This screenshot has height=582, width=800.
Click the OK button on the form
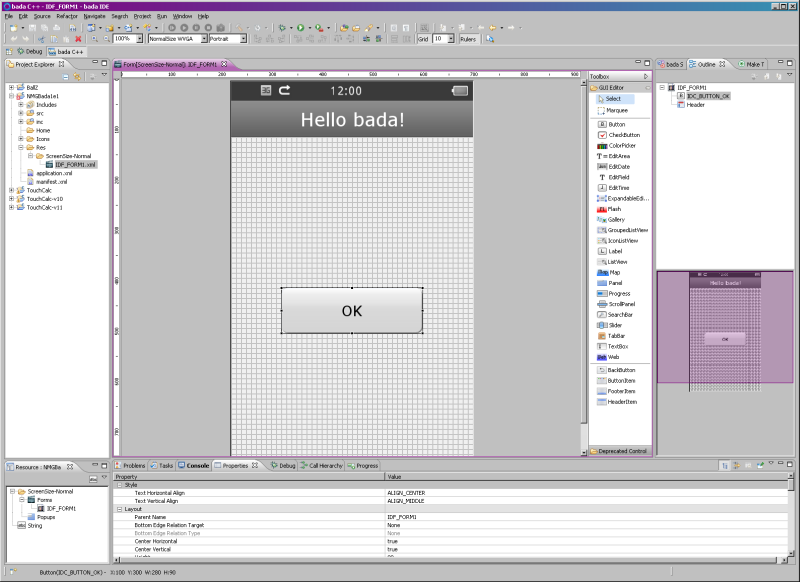pyautogui.click(x=351, y=311)
